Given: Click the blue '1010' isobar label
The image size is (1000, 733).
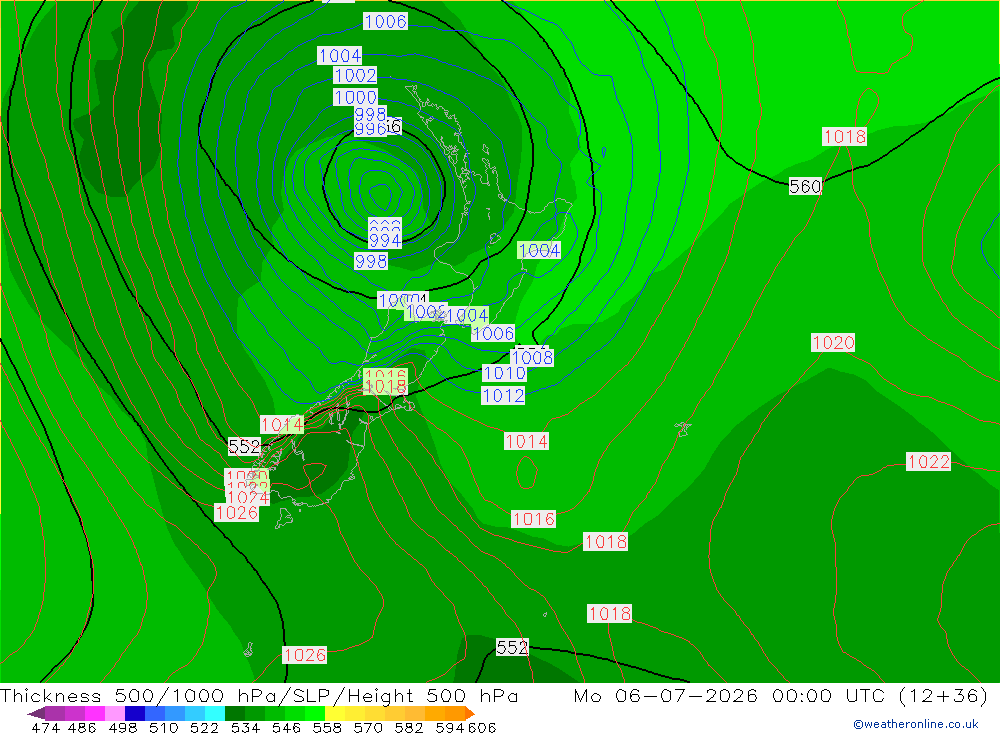Looking at the screenshot, I should pos(504,373).
